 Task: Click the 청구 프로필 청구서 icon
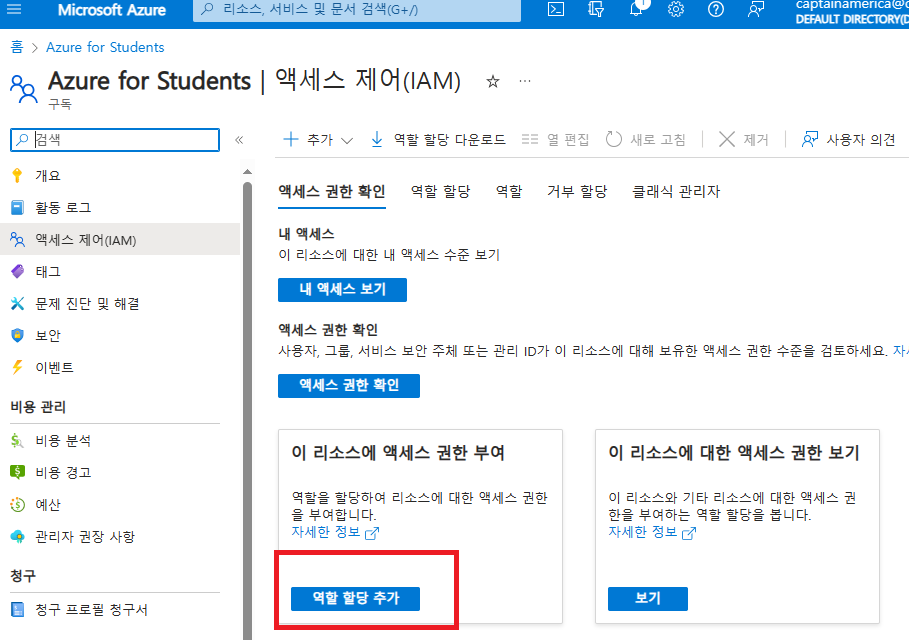[17, 609]
